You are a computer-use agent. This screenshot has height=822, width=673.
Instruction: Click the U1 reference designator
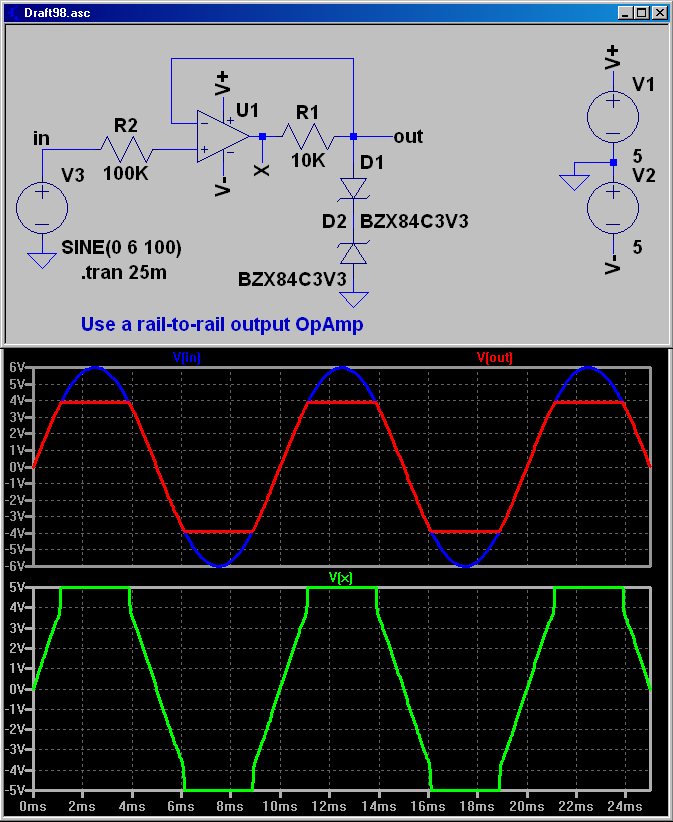(247, 111)
